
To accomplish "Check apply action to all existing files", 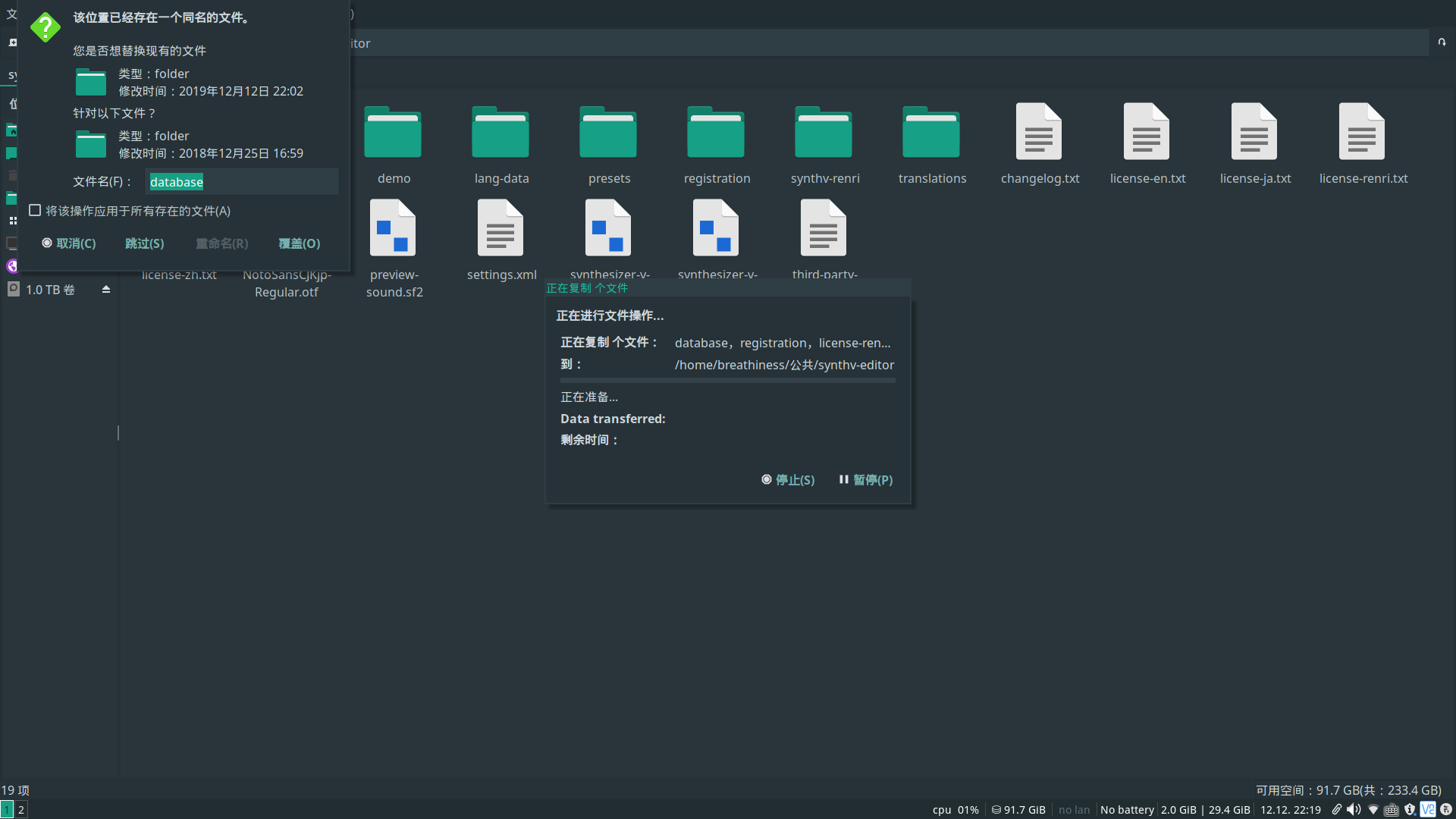I will tap(35, 211).
